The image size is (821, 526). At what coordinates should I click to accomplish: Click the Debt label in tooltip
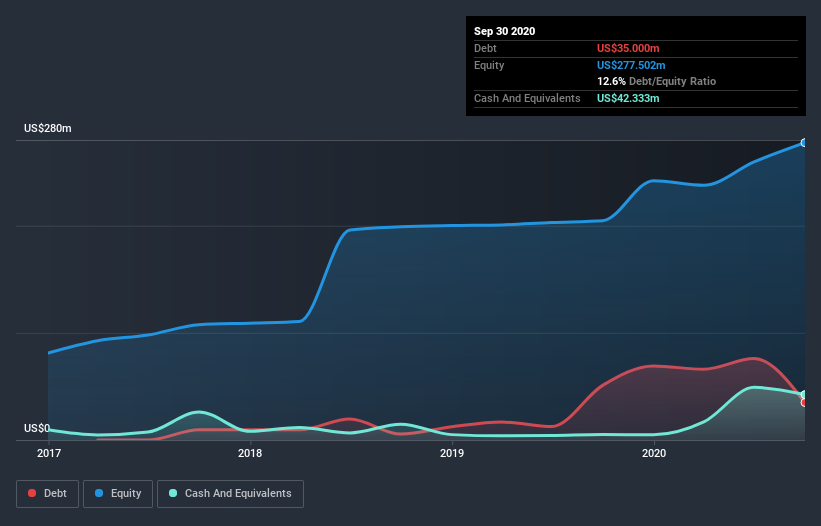[x=485, y=48]
